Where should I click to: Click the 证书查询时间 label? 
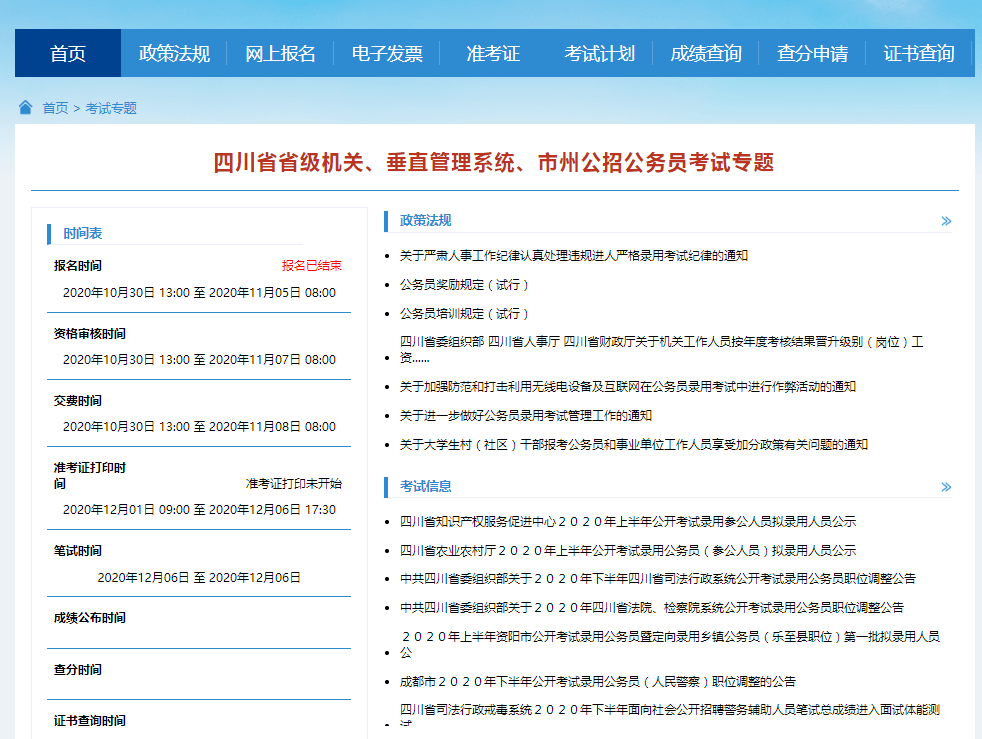pos(90,721)
